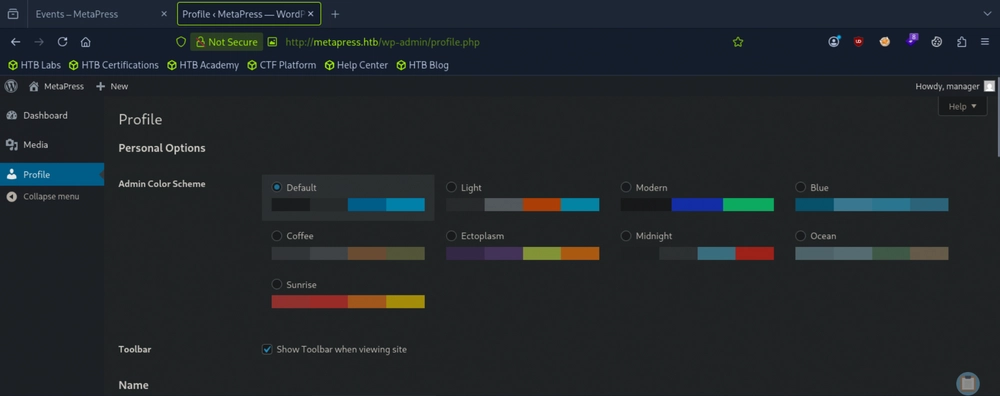Open the Help Center bookmark
Viewport: 1000px width, 396px height.
(356, 65)
